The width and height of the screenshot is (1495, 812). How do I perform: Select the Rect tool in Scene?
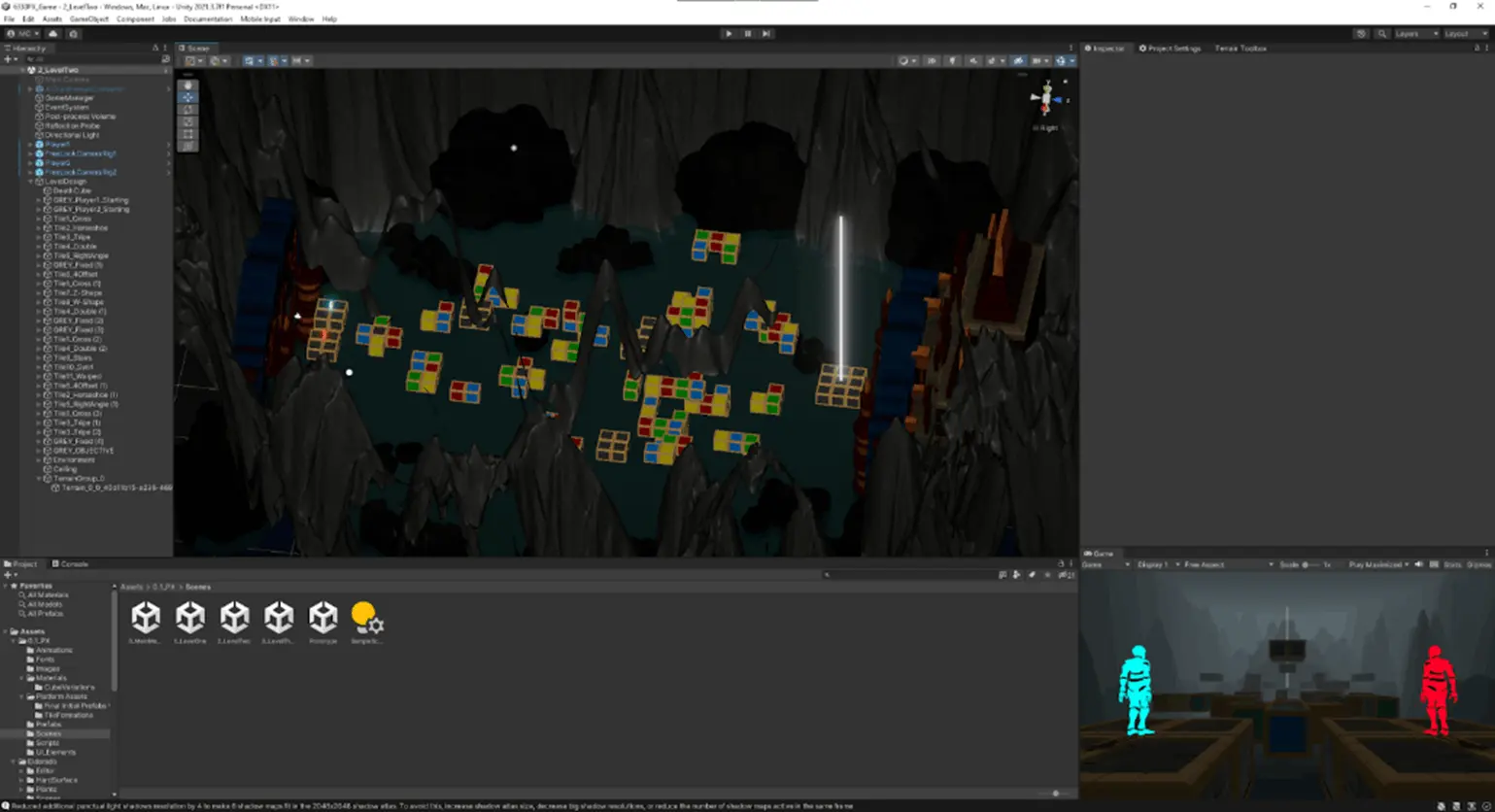(187, 134)
